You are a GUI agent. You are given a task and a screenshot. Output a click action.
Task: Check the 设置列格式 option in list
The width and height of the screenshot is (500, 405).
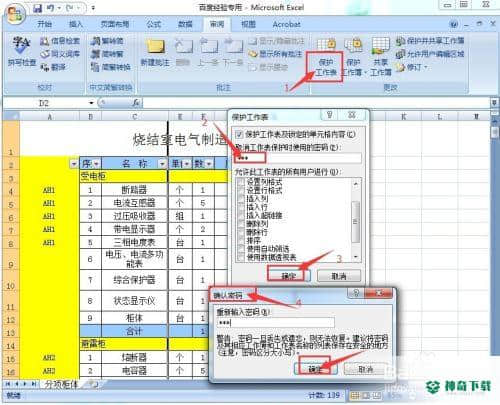pos(241,182)
